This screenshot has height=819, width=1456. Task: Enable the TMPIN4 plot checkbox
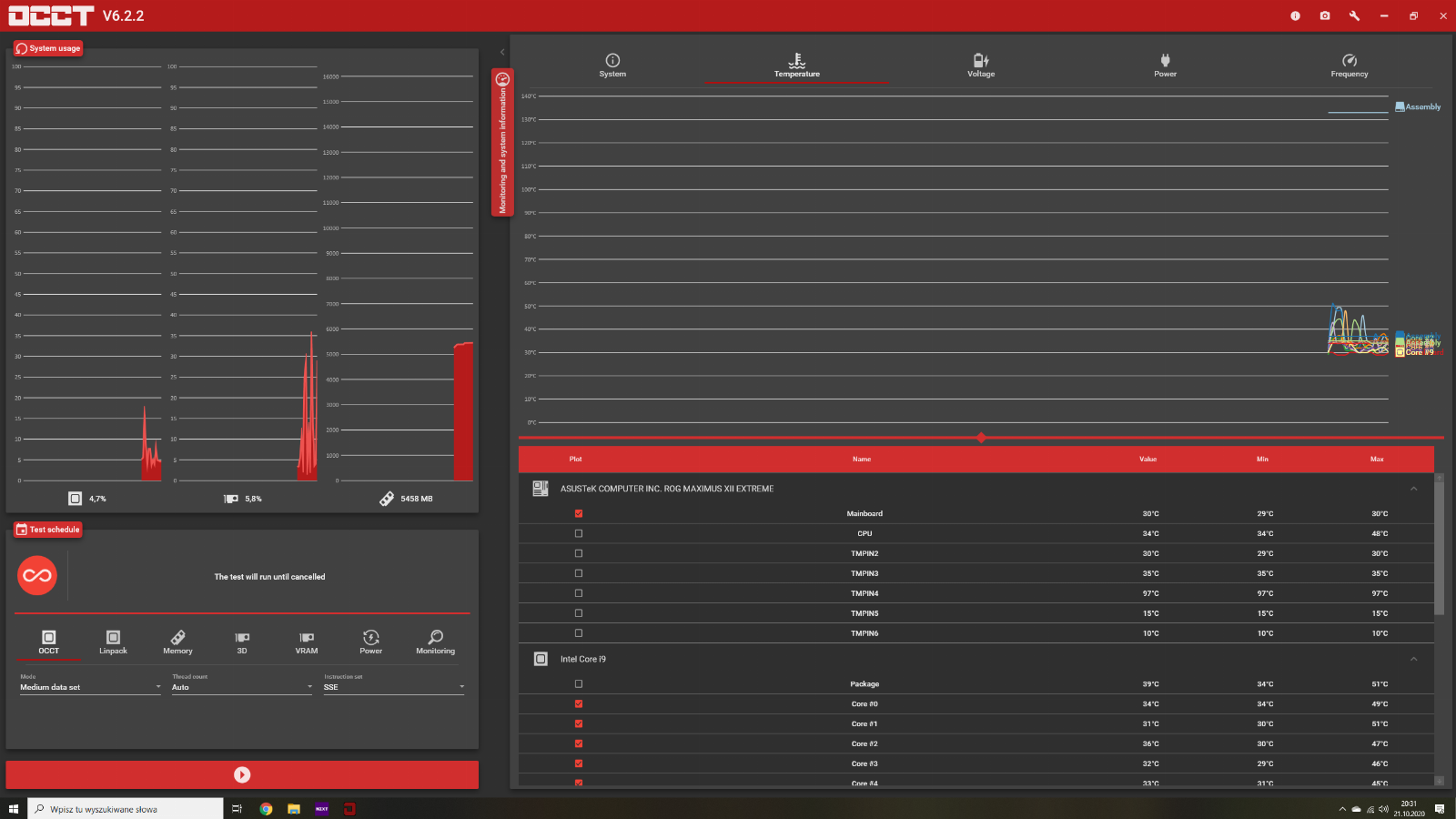point(579,593)
